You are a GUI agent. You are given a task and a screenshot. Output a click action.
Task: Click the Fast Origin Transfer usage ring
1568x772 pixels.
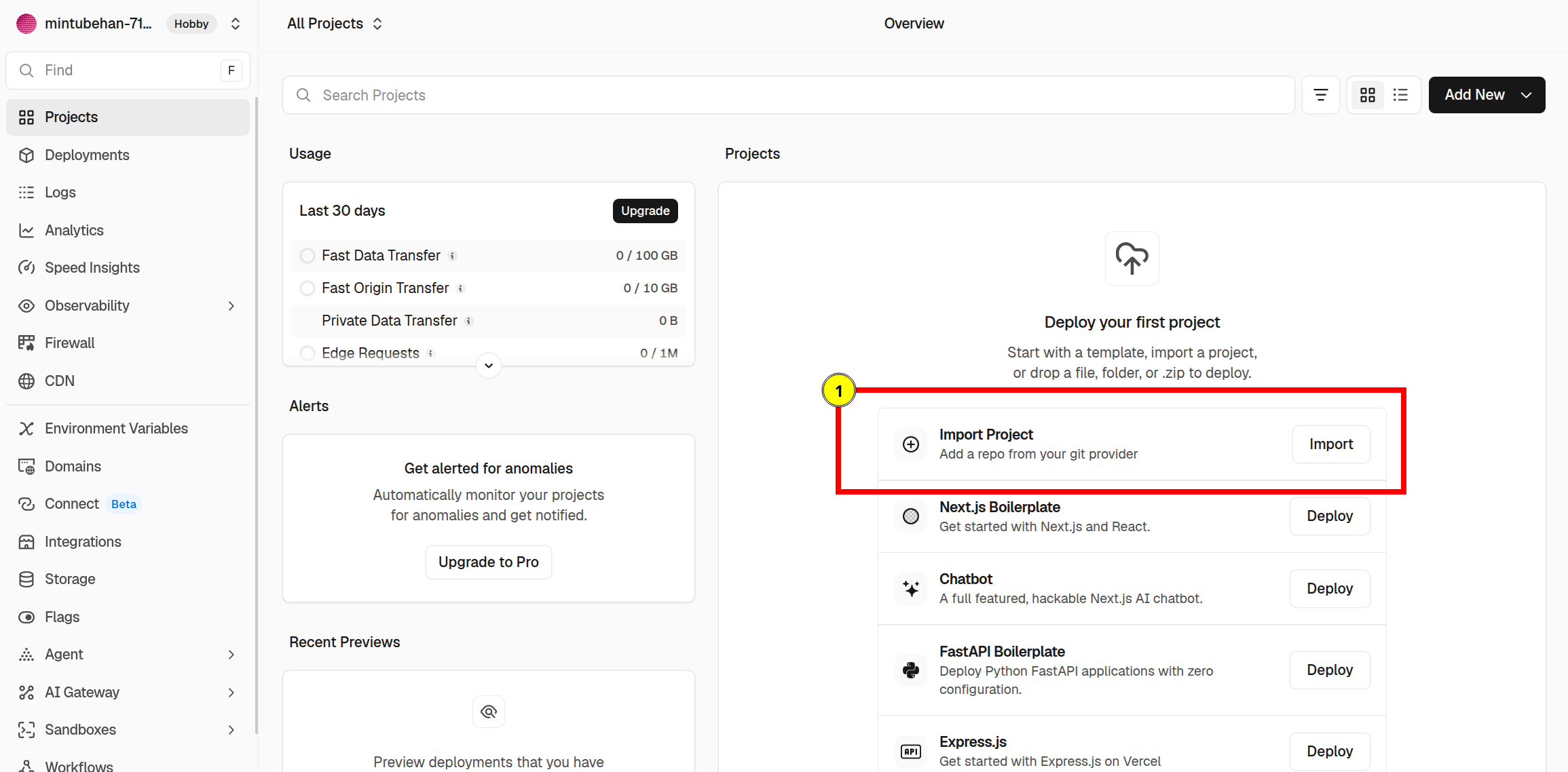coord(307,288)
